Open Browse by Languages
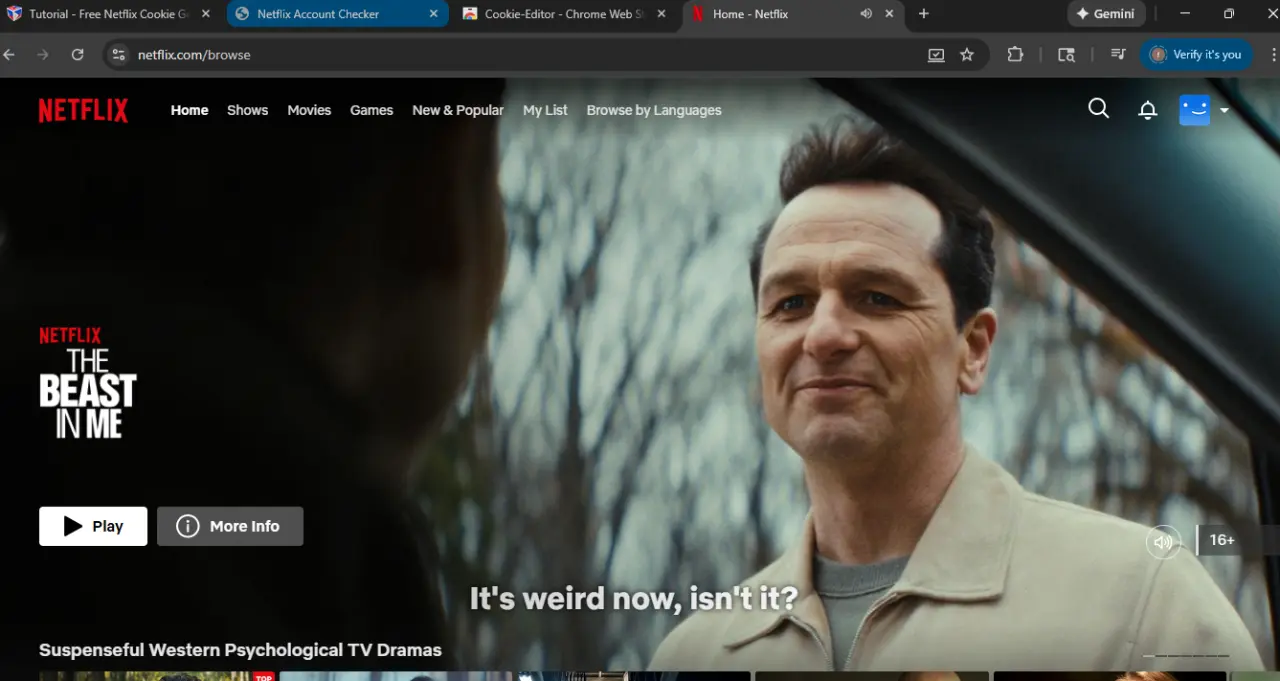Screen dimensions: 1280x681 point(654,110)
